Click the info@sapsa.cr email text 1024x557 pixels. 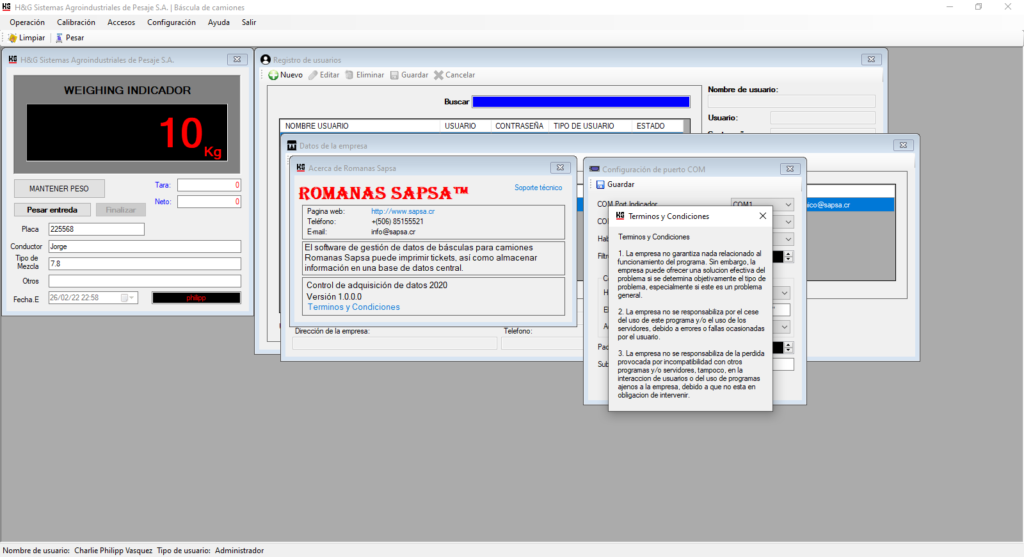[393, 232]
